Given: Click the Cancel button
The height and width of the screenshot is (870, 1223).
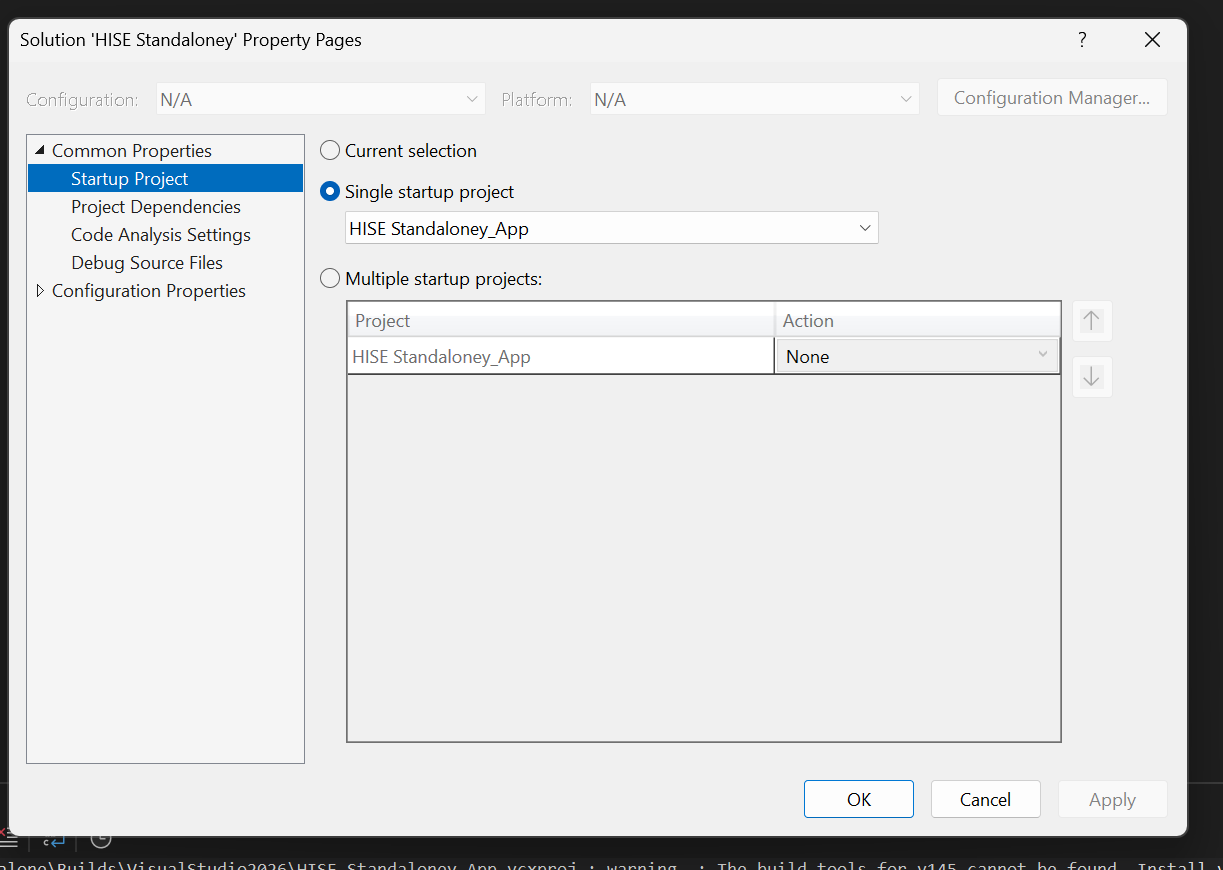Looking at the screenshot, I should coord(986,799).
